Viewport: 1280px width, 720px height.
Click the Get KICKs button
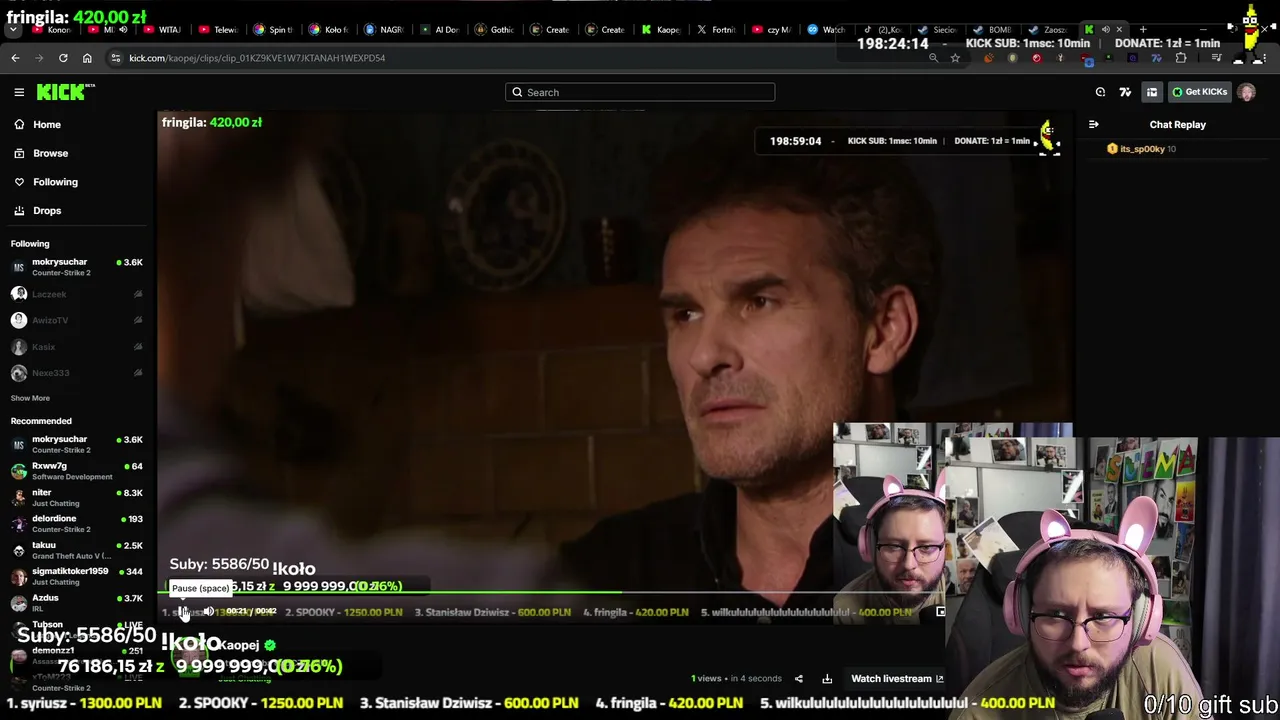[x=1200, y=92]
